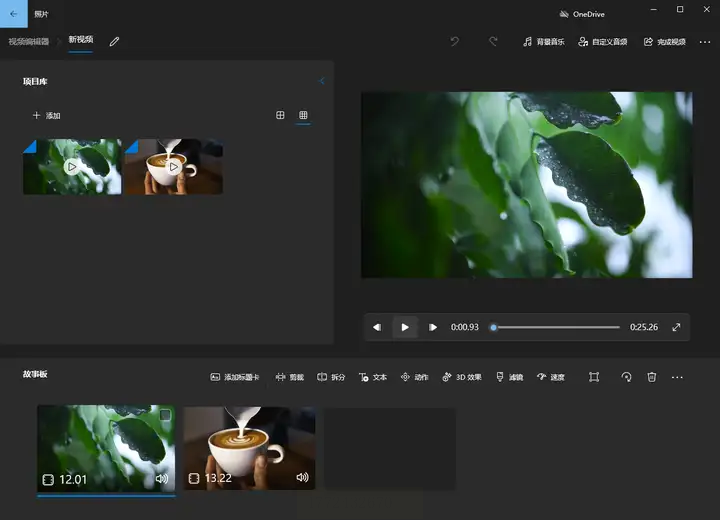Click 添加 to add media
This screenshot has height=520, width=720.
(47, 116)
